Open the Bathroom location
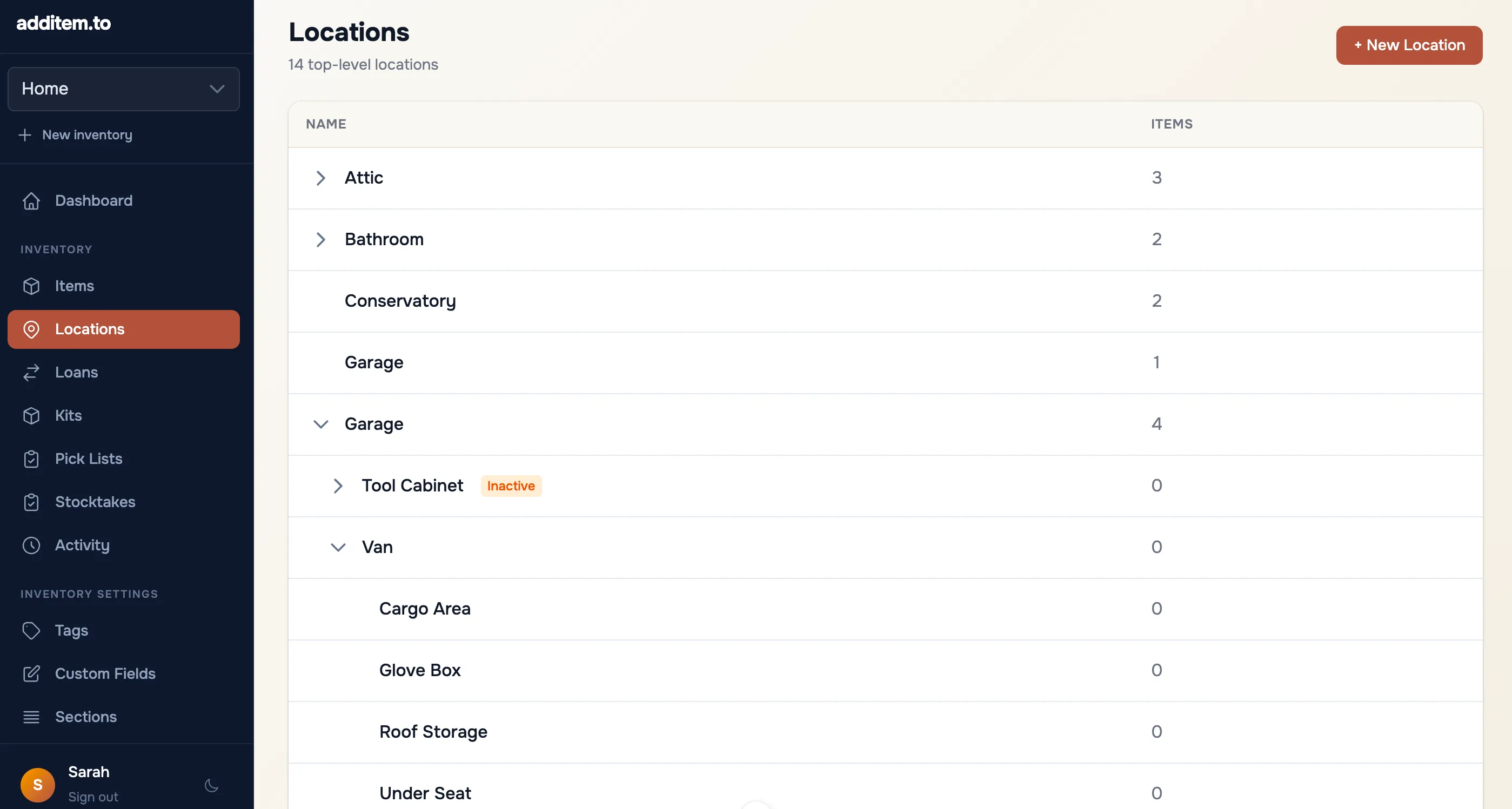Screen dimensions: 1512x809 coord(384,239)
